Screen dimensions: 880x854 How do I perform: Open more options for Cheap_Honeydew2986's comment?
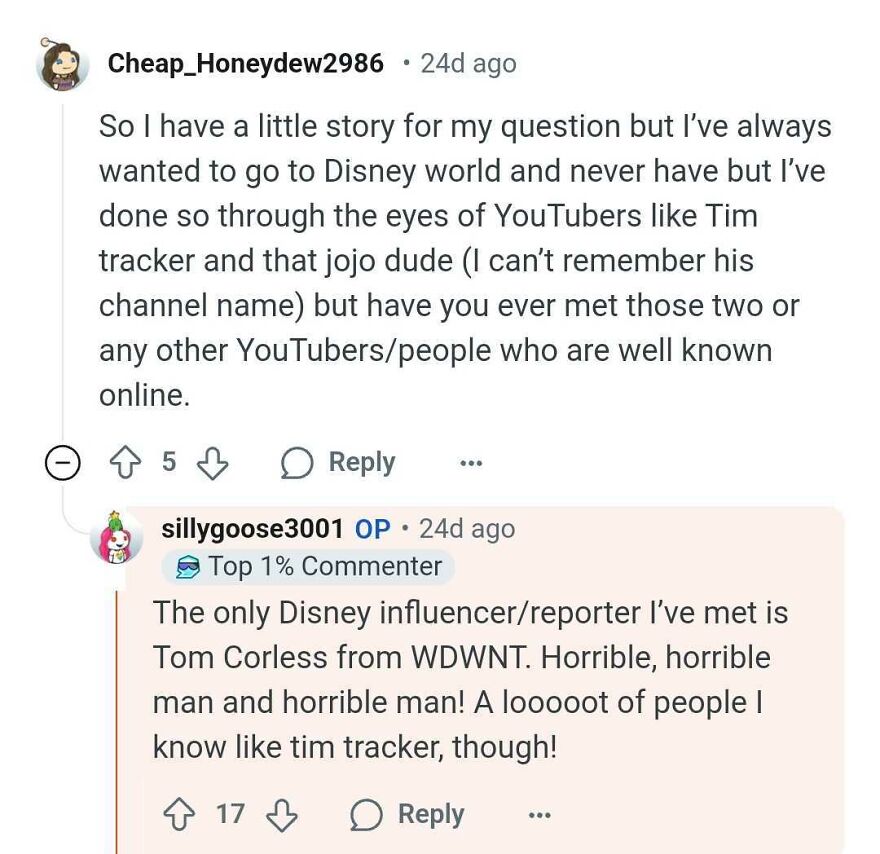click(470, 461)
